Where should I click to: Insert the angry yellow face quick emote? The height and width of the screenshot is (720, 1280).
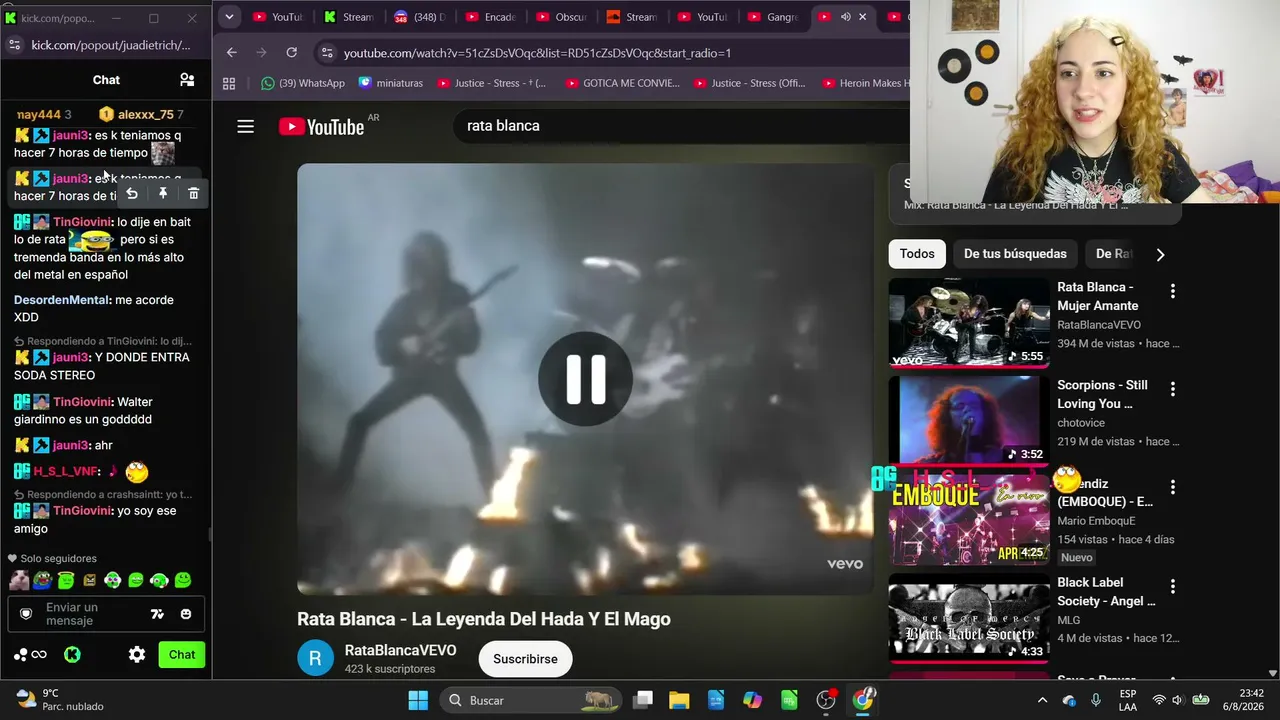point(89,580)
